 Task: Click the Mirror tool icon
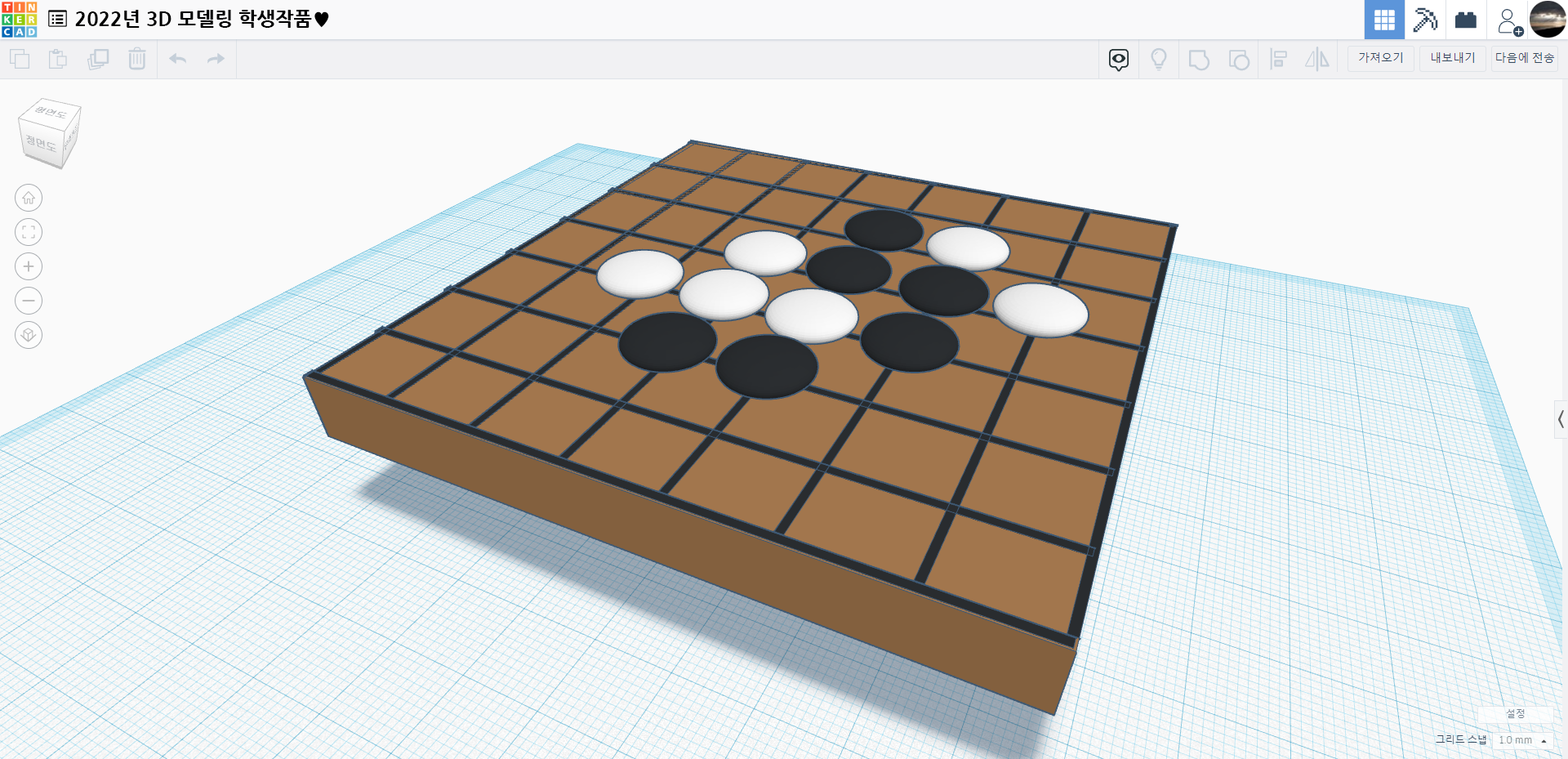1317,59
